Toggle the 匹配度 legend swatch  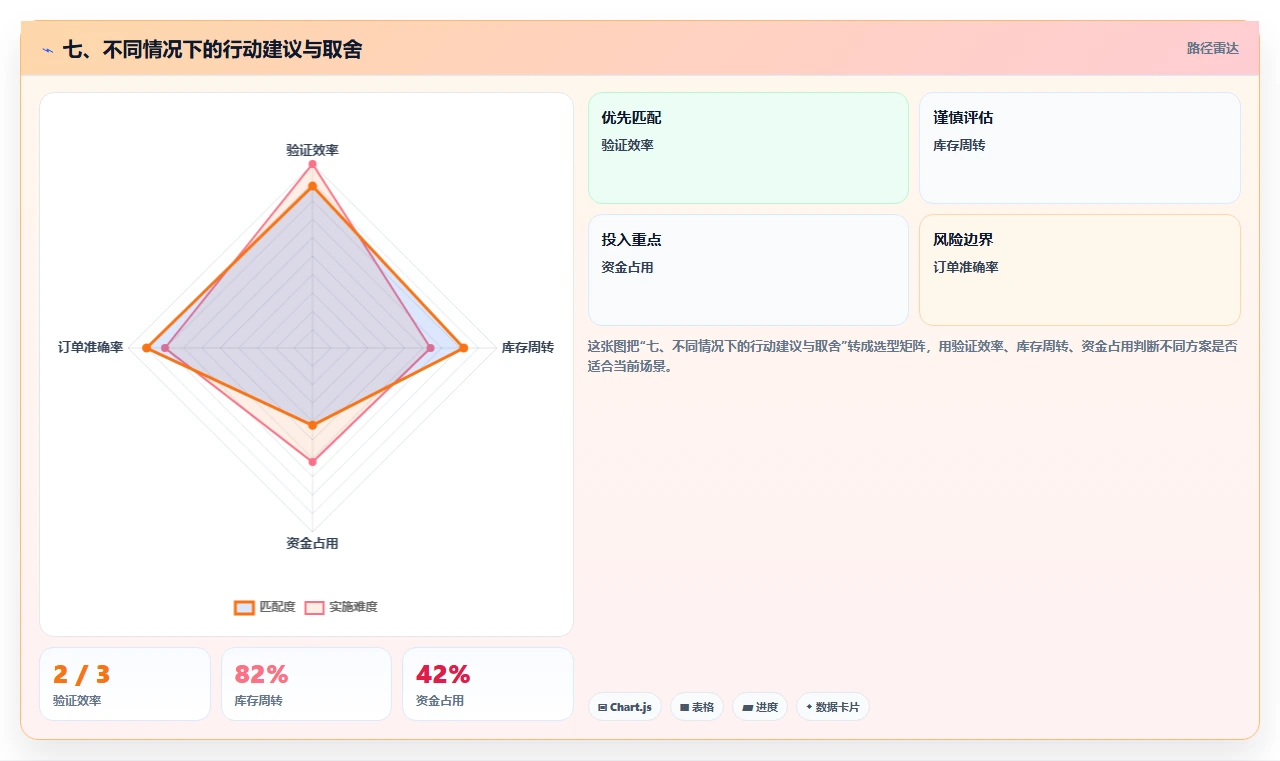coord(245,607)
